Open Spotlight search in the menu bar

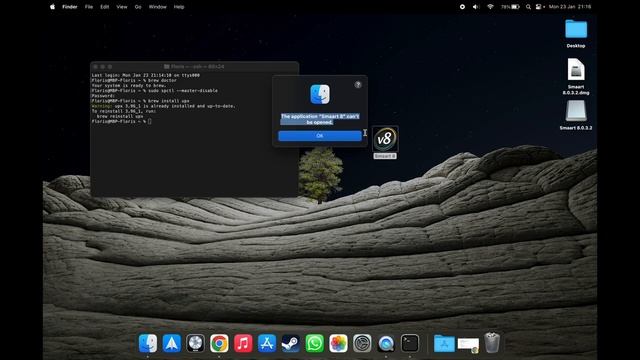click(x=528, y=7)
